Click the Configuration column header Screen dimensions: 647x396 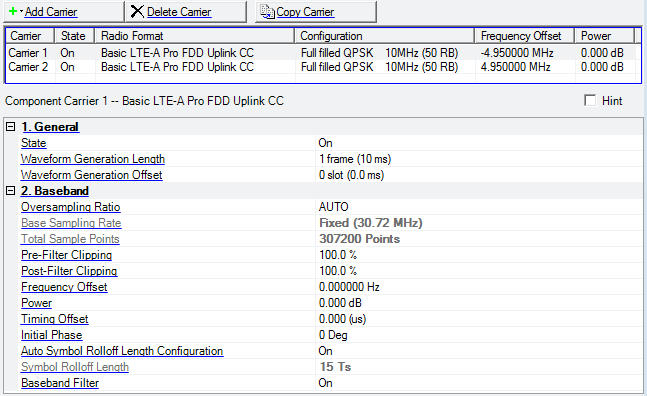click(x=385, y=36)
